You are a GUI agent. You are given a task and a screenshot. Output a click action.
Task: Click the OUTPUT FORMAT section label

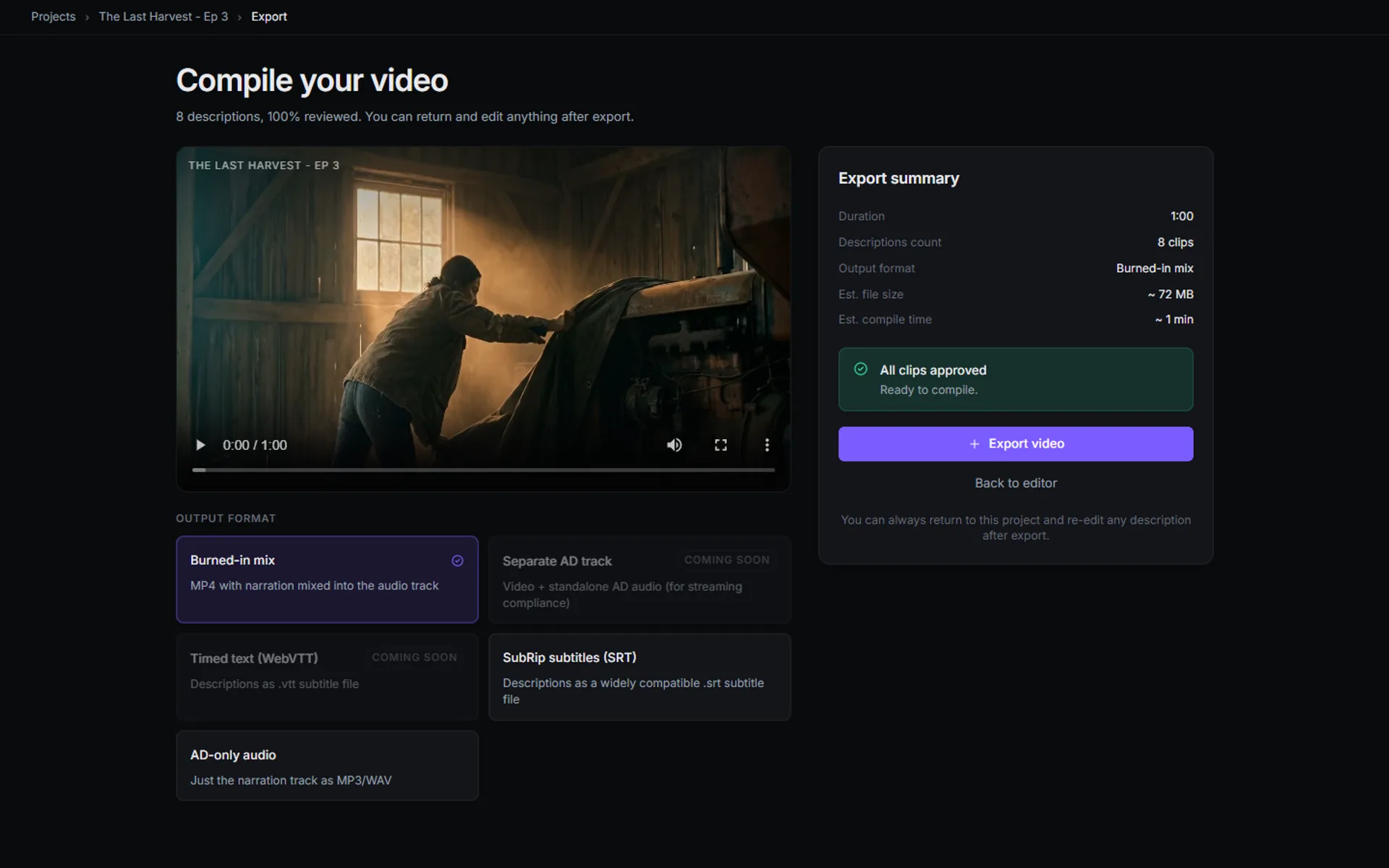coord(226,519)
